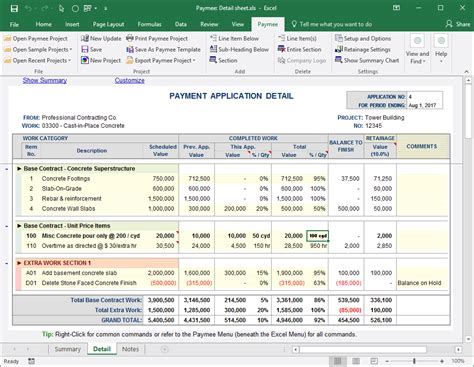Open Setup and Options
Viewport: 474px width, 367px height.
coord(363,39)
